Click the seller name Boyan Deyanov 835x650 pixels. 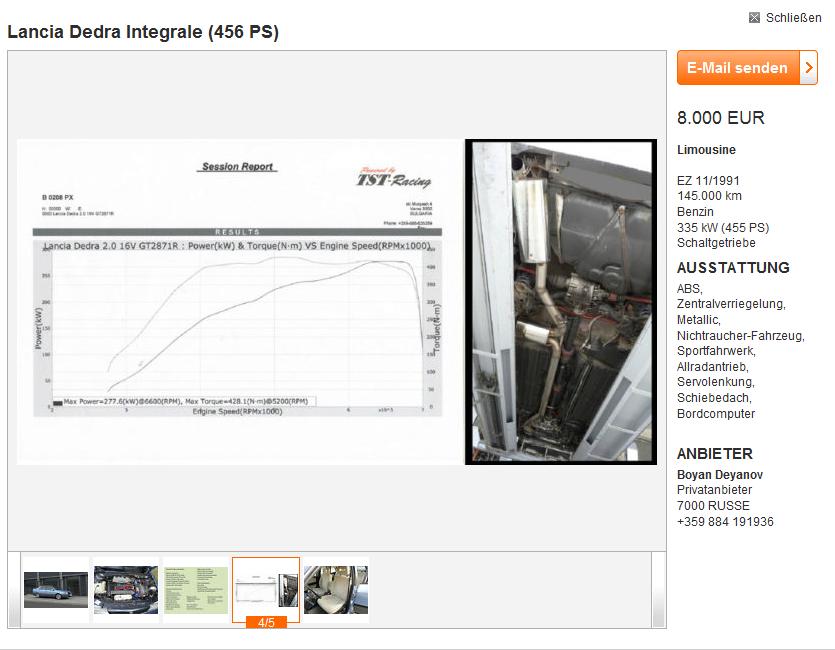click(719, 474)
